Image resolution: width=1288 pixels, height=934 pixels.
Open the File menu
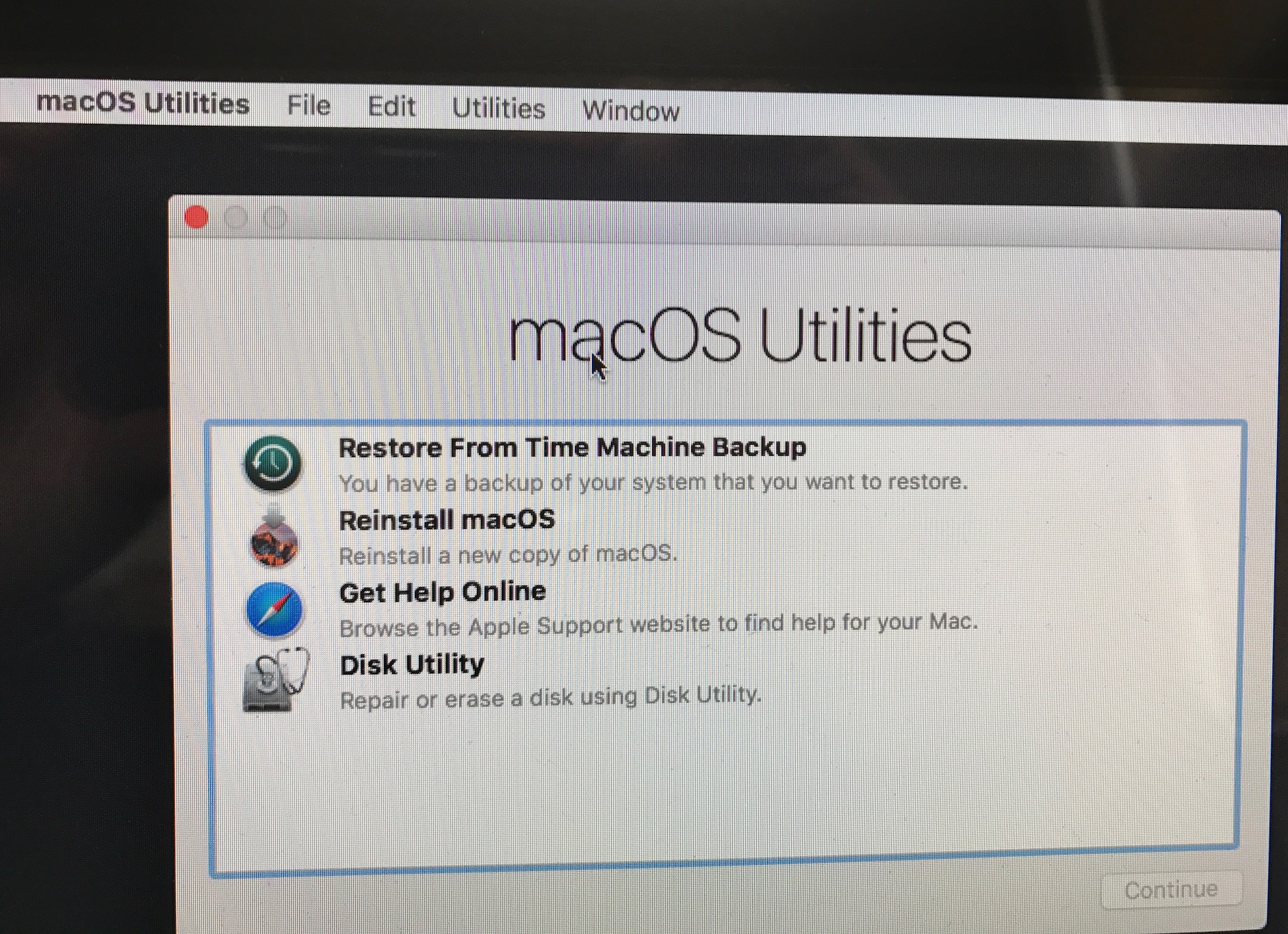click(x=309, y=105)
